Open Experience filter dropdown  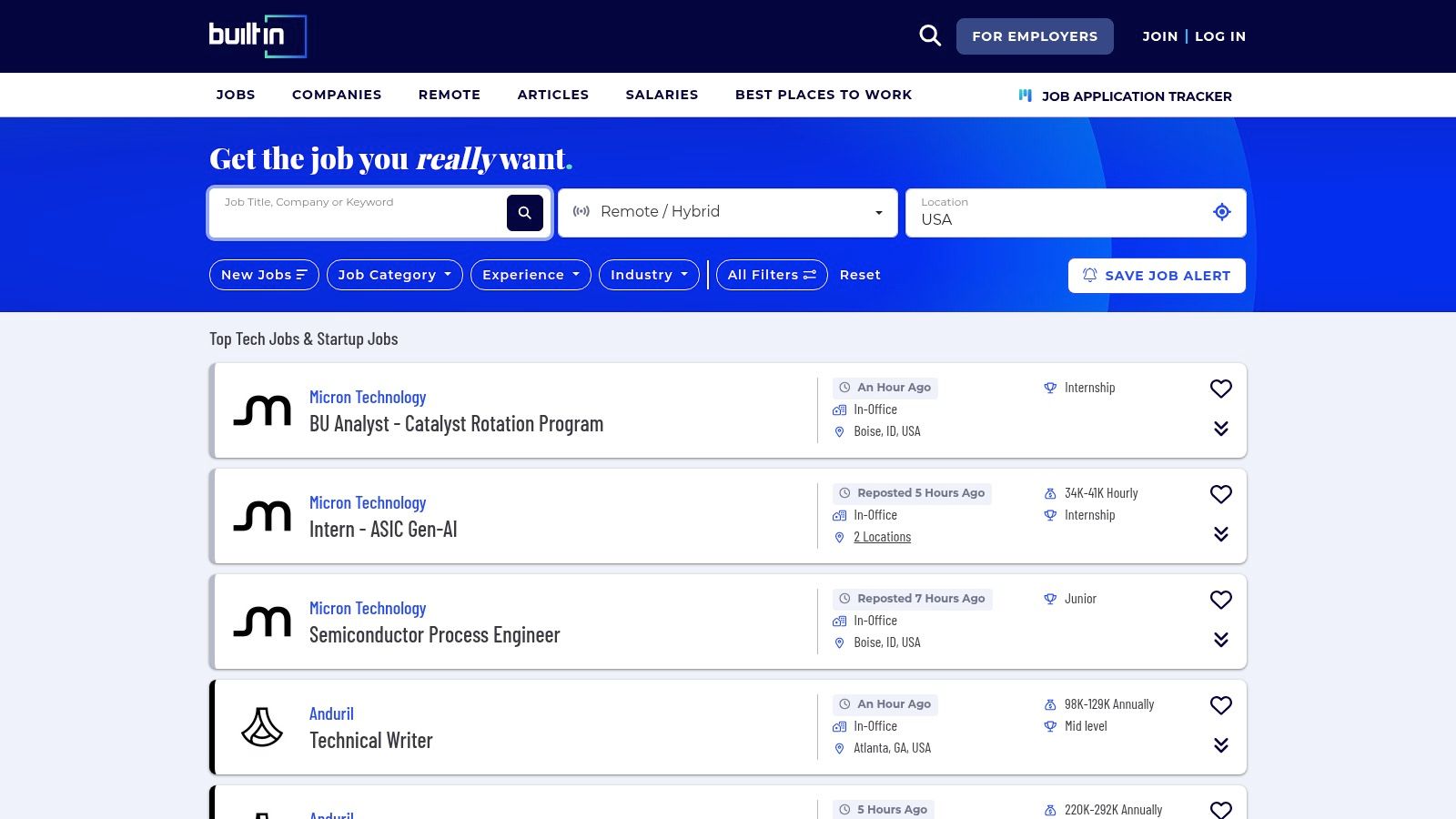coord(531,275)
